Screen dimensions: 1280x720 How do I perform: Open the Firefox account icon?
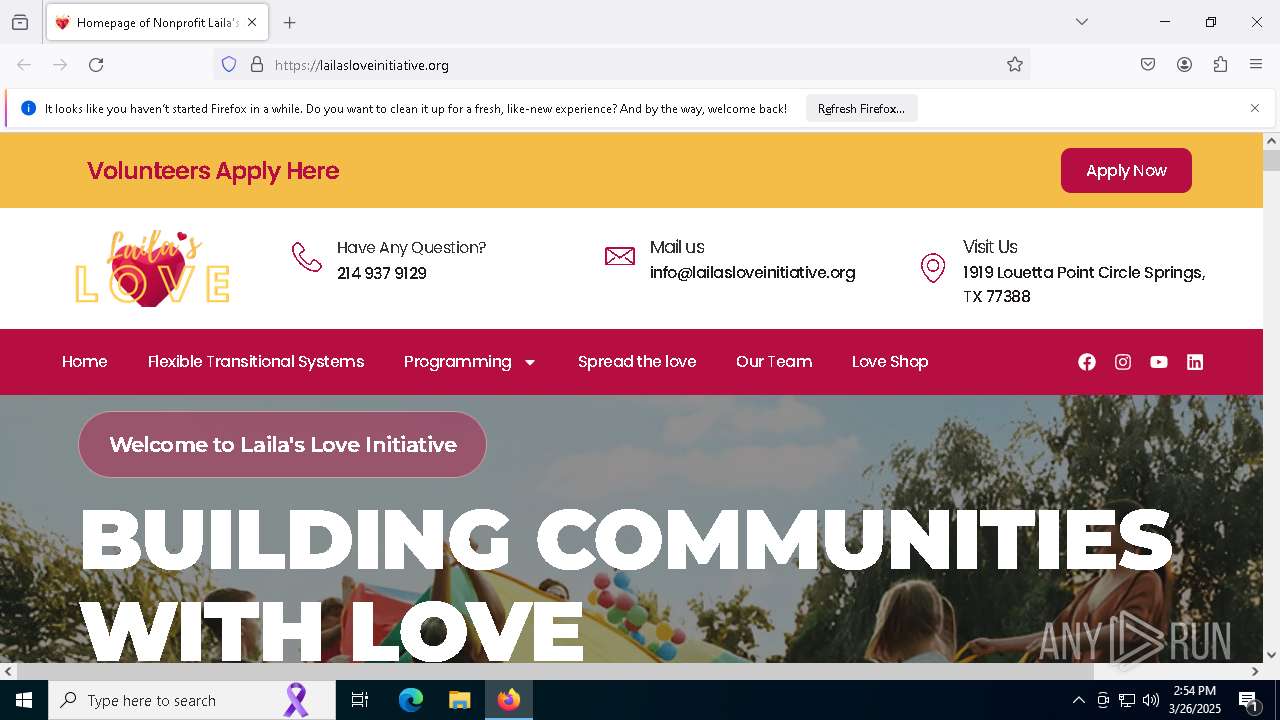coord(1184,65)
